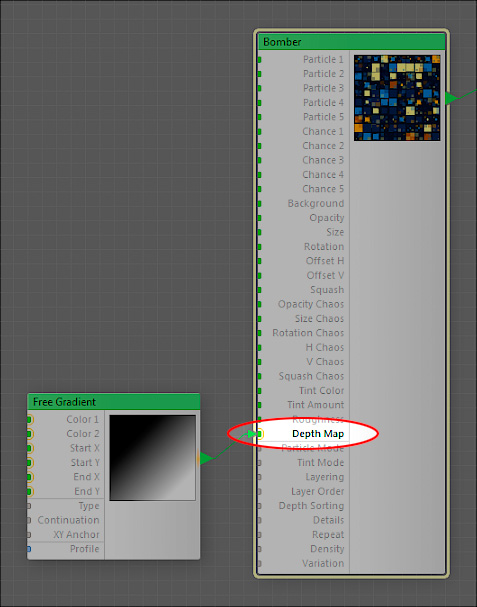Select the Chance 2 parameter label
This screenshot has width=477, height=607.
tap(323, 146)
